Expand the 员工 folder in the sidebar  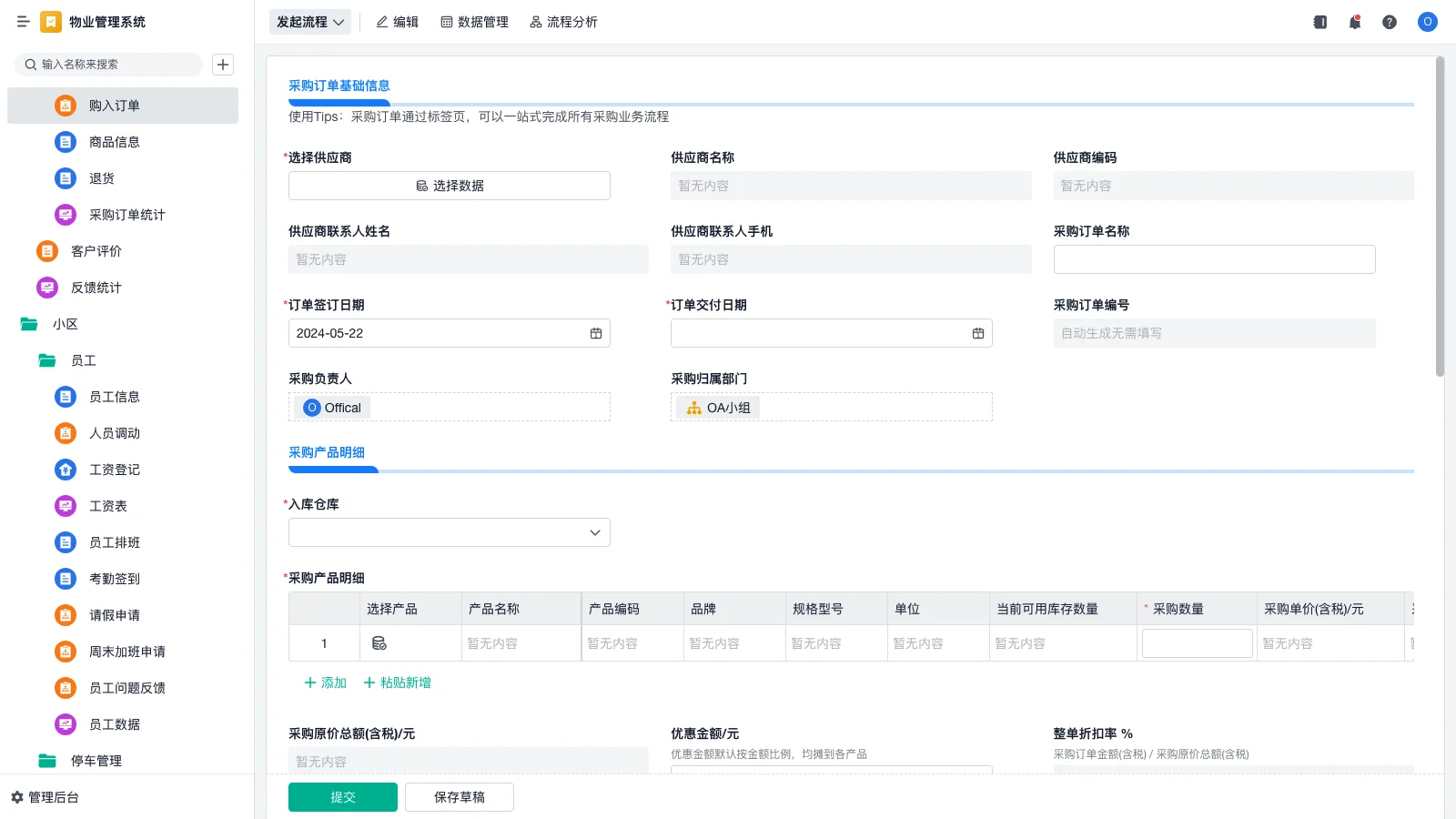tap(83, 360)
